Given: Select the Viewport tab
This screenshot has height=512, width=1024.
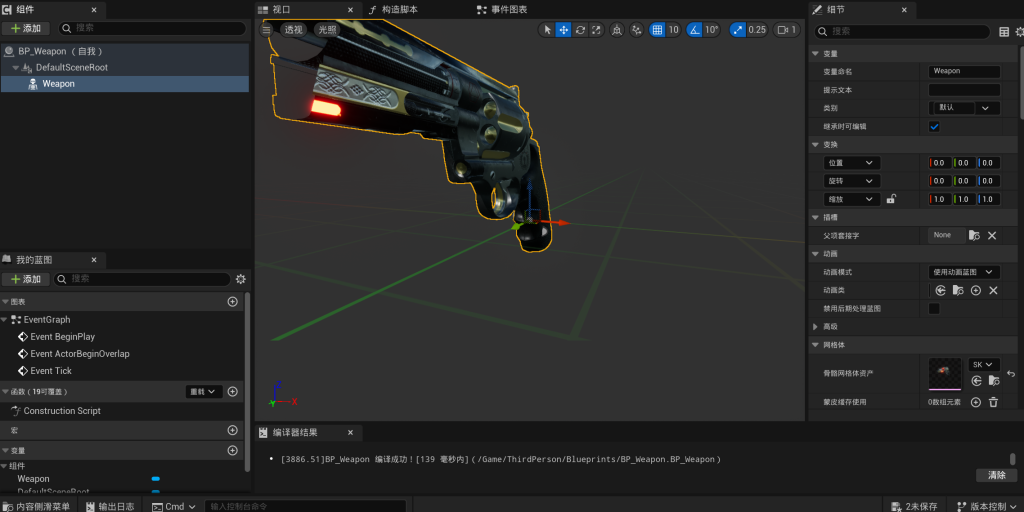Looking at the screenshot, I should (308, 10).
